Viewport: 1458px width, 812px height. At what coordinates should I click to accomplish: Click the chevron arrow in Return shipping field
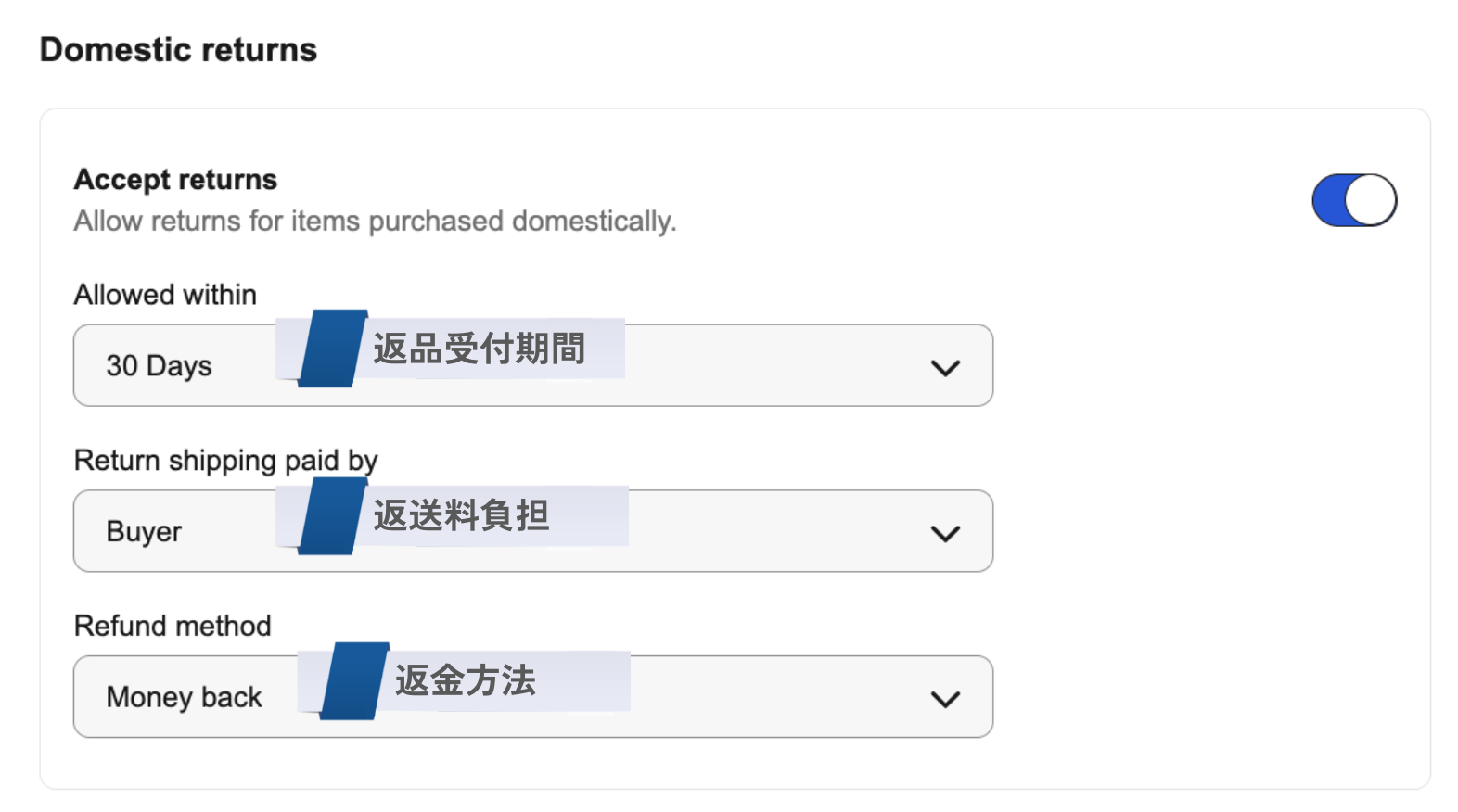(x=944, y=534)
